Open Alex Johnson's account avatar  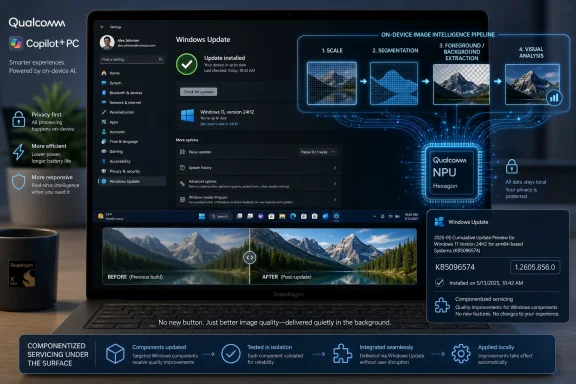[x=107, y=43]
